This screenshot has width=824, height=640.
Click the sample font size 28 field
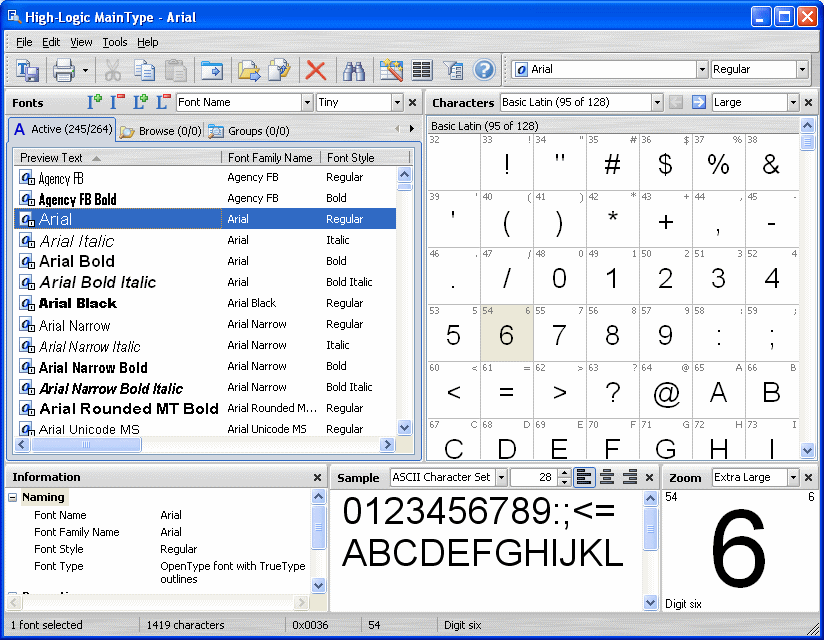[x=533, y=477]
